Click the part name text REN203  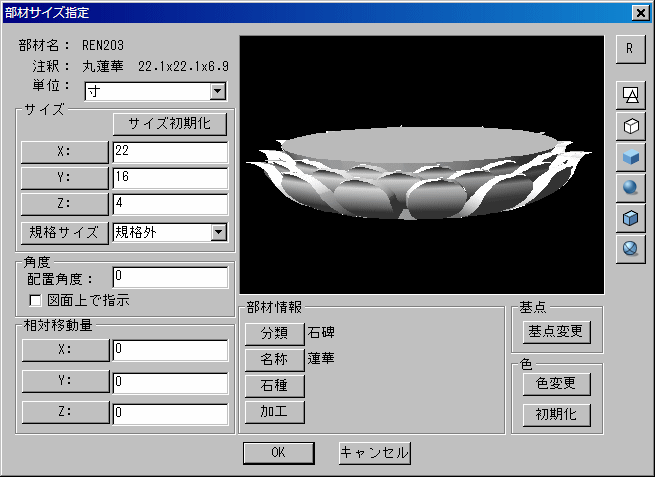tap(103, 45)
